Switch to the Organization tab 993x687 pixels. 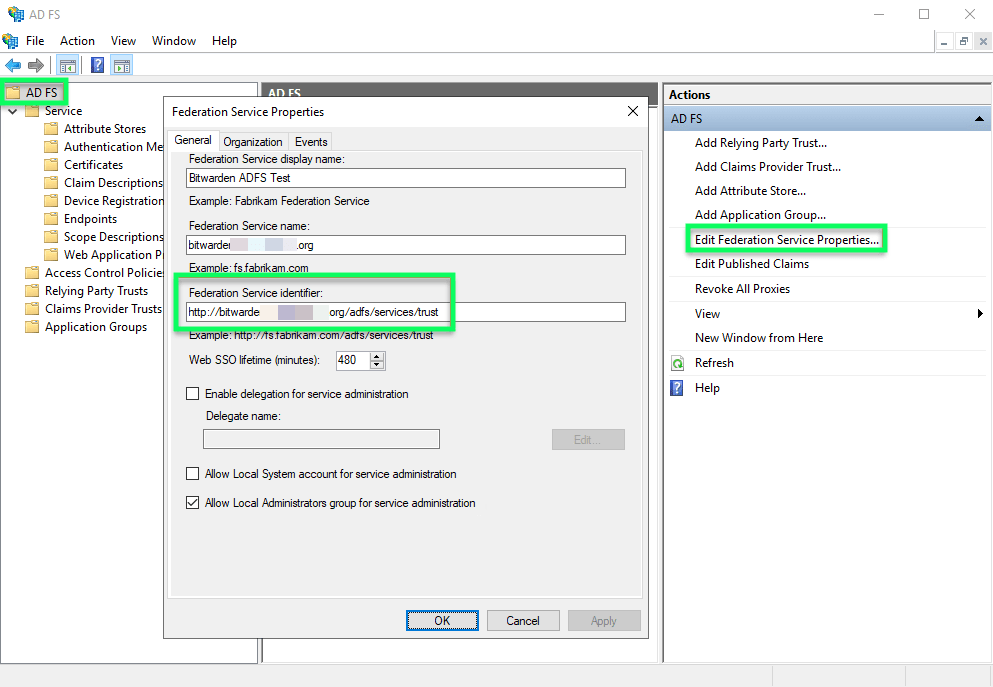253,141
